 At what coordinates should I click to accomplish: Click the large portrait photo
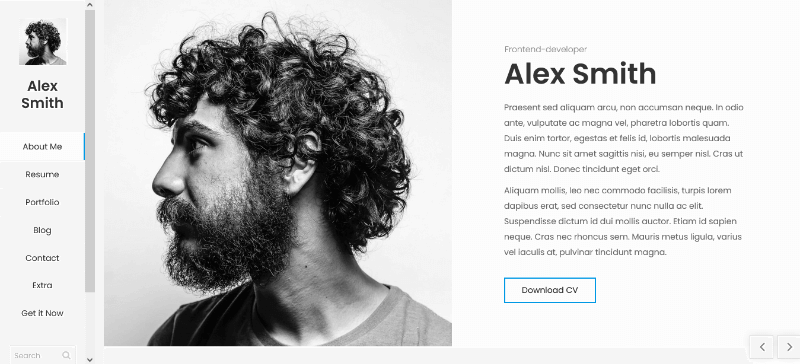coord(278,173)
